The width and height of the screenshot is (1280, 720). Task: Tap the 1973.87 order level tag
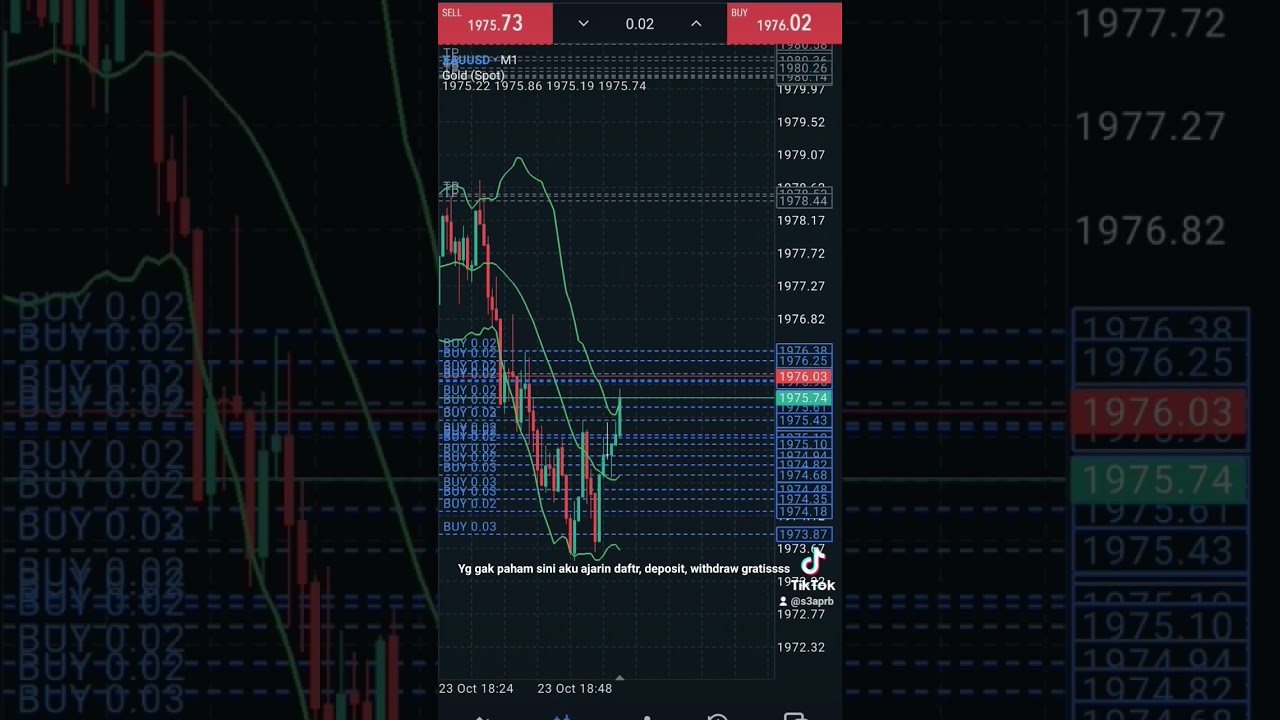[x=803, y=535]
